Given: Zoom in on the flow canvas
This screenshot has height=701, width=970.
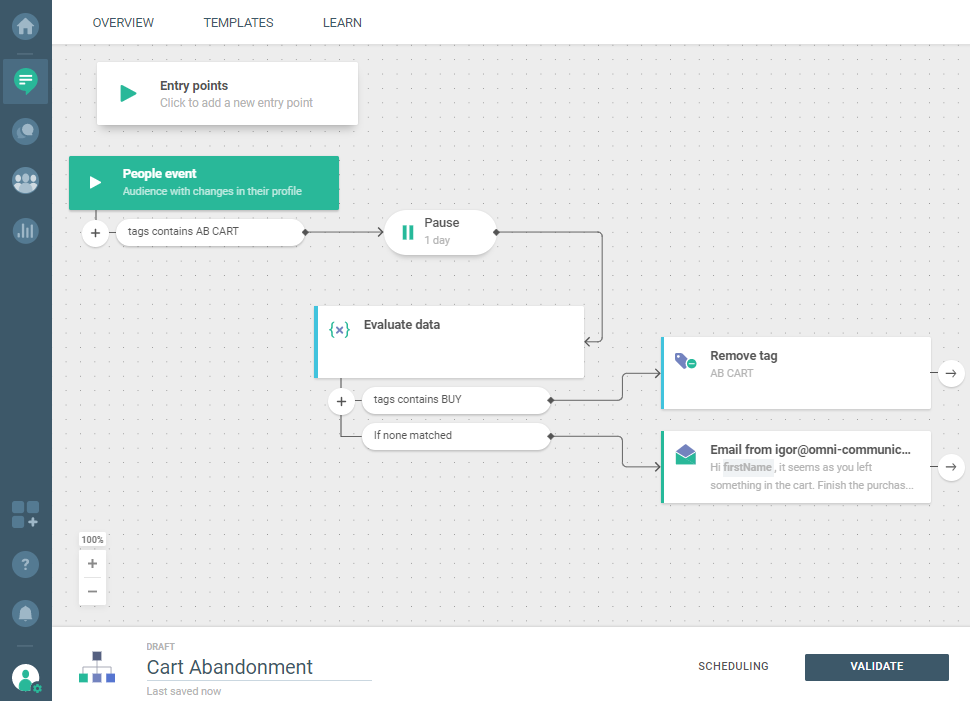Looking at the screenshot, I should tap(93, 563).
